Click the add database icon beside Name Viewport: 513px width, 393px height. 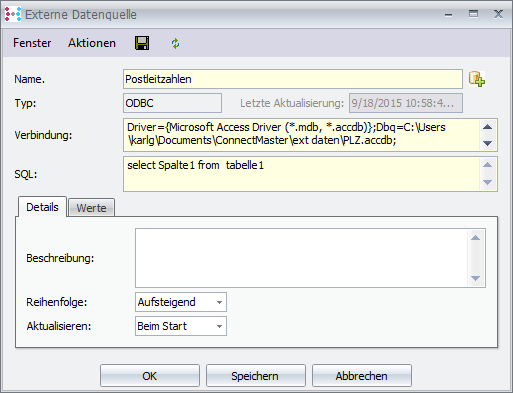477,79
